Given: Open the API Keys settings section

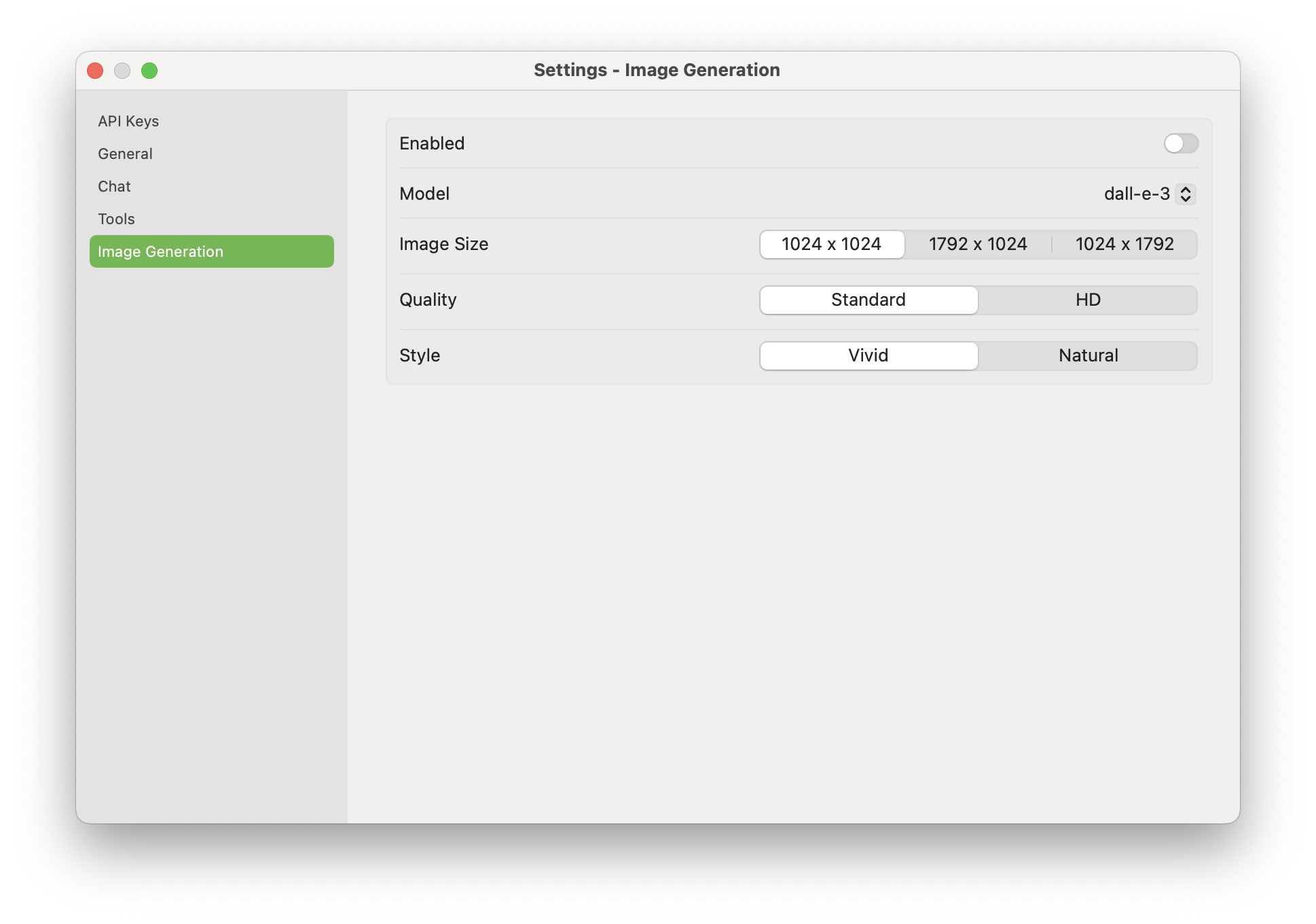Looking at the screenshot, I should point(128,121).
